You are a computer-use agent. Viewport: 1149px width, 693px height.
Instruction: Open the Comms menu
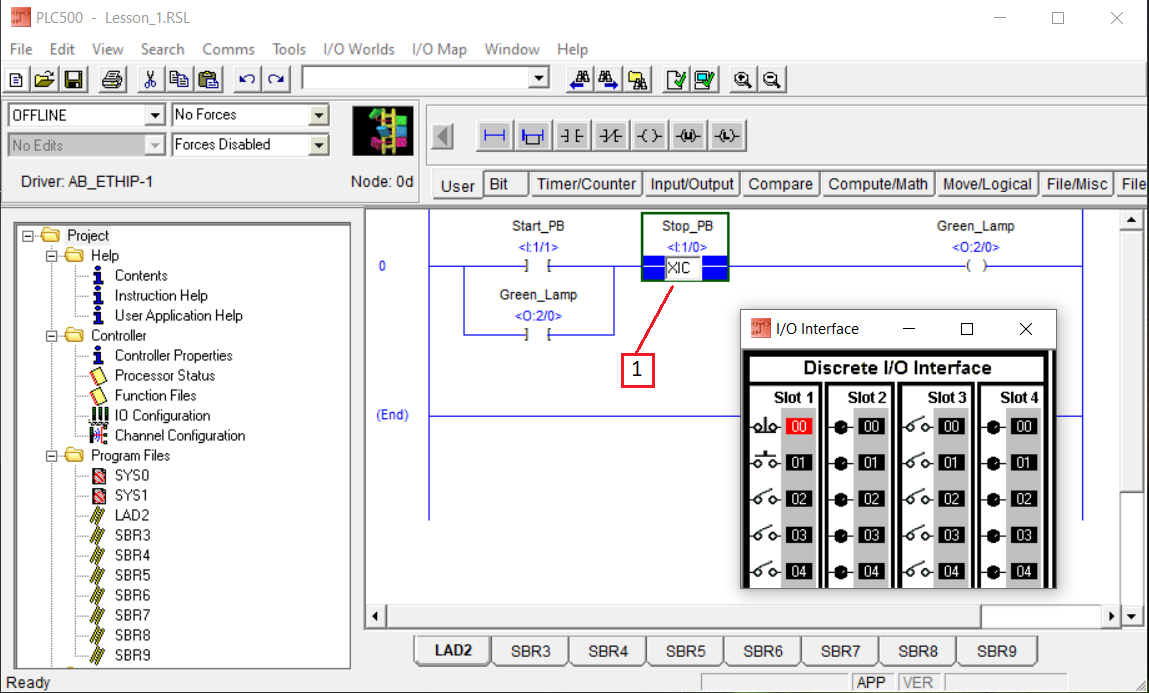tap(228, 49)
